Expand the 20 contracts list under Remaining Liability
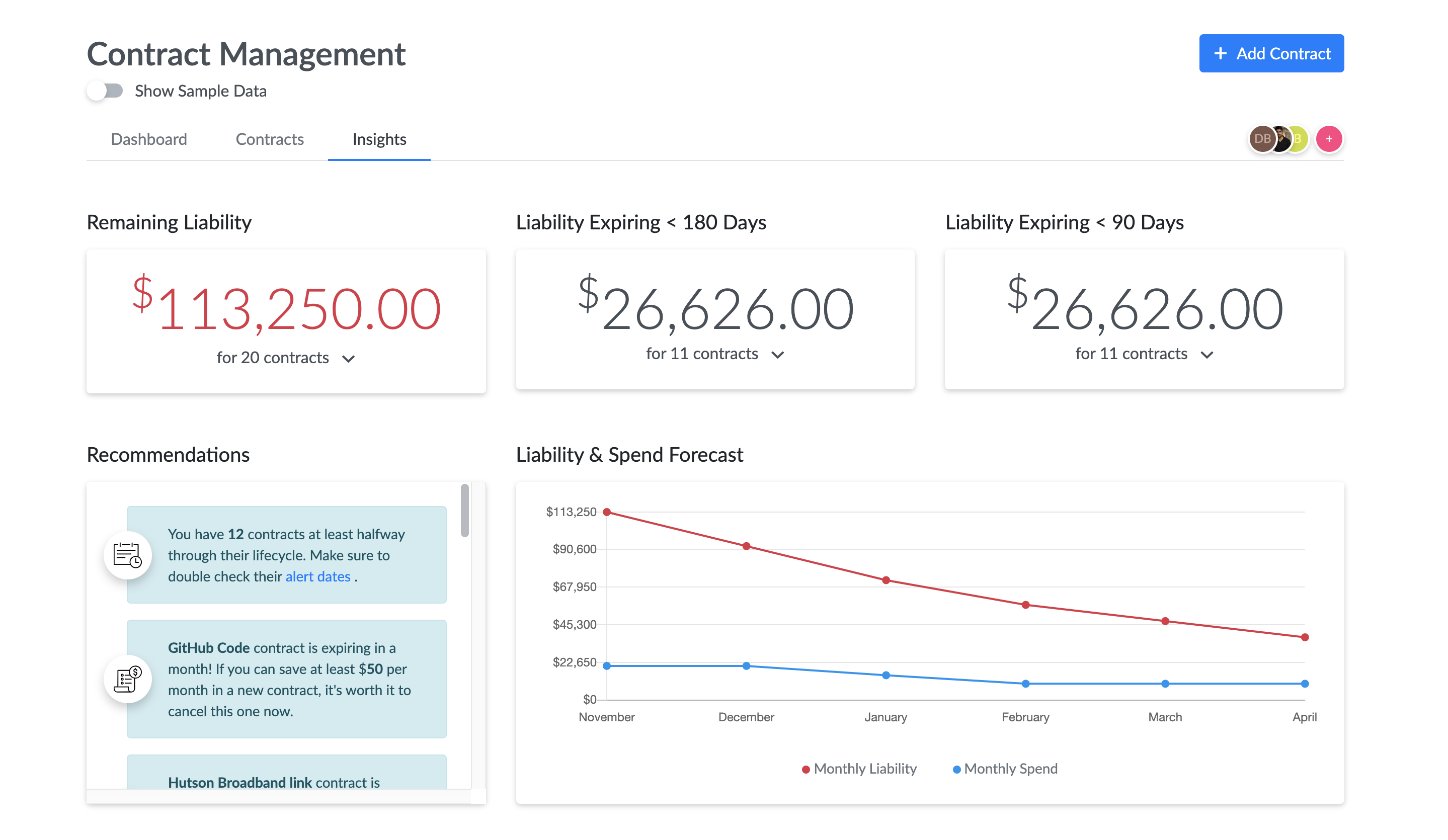Viewport: 1448px width, 840px height. 348,359
